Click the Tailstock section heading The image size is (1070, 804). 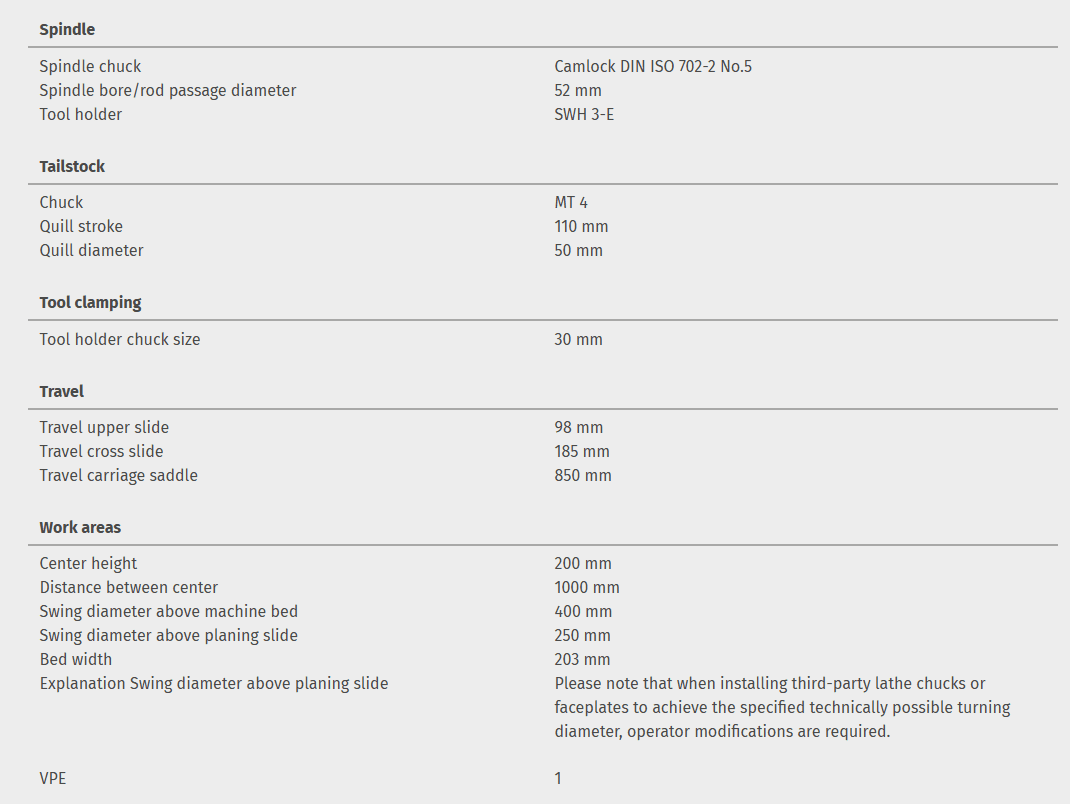(x=72, y=166)
